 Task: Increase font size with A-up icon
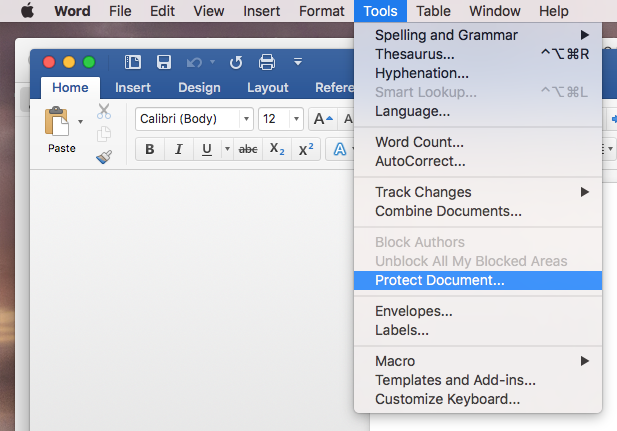tap(323, 119)
